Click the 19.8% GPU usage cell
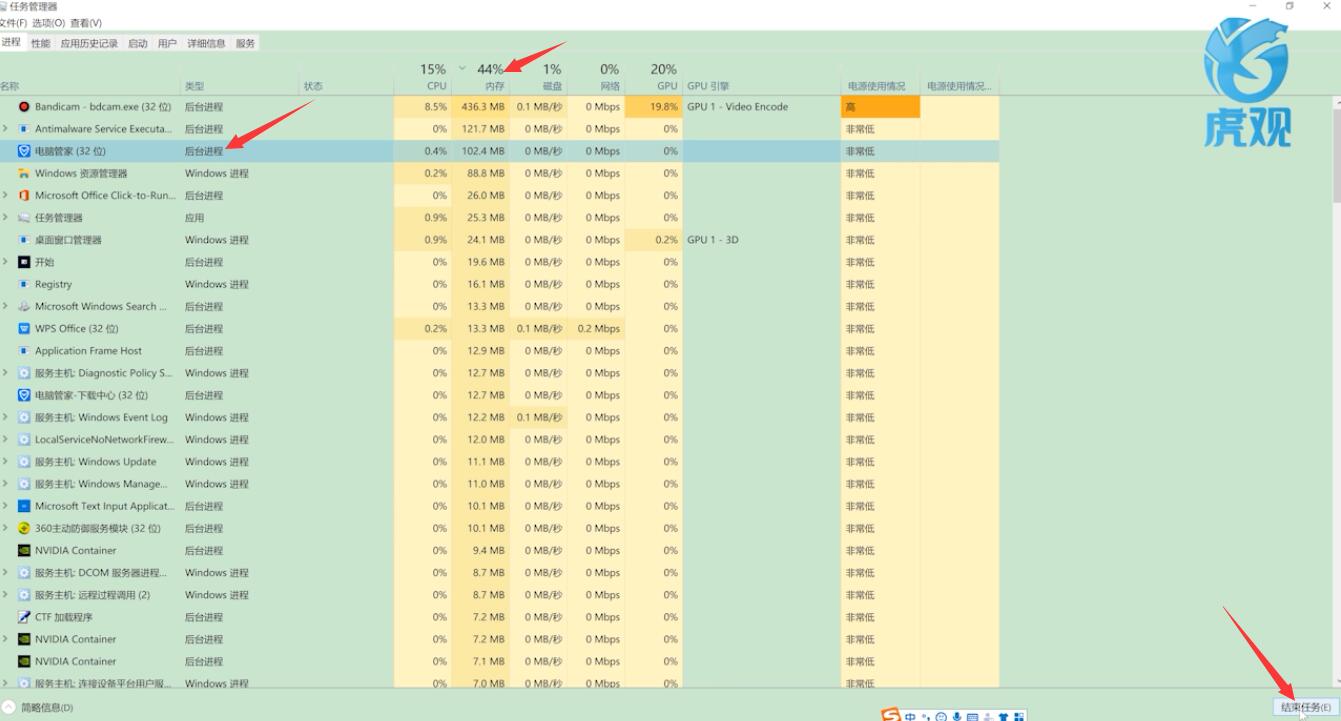The width and height of the screenshot is (1341, 721). click(x=653, y=107)
